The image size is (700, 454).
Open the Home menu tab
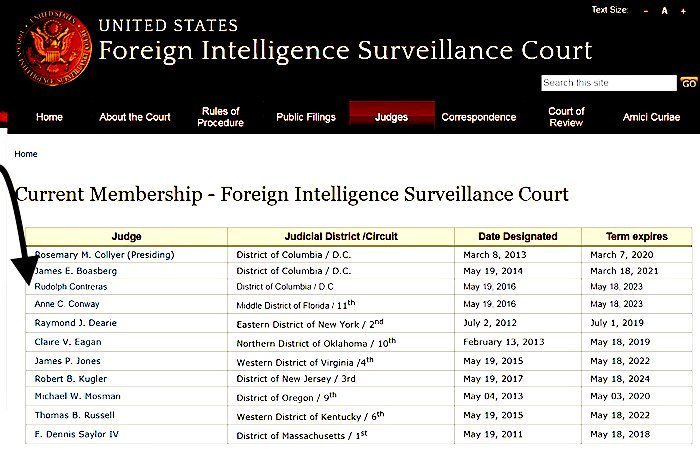(49, 117)
